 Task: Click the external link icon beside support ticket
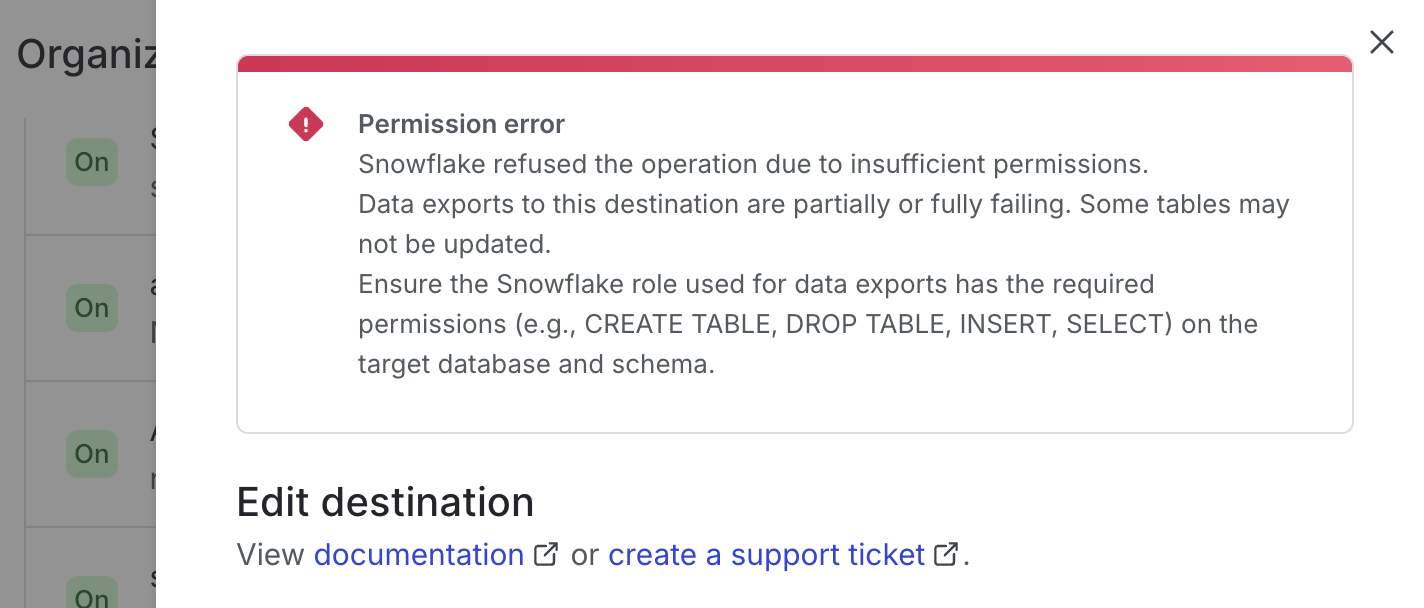(944, 553)
